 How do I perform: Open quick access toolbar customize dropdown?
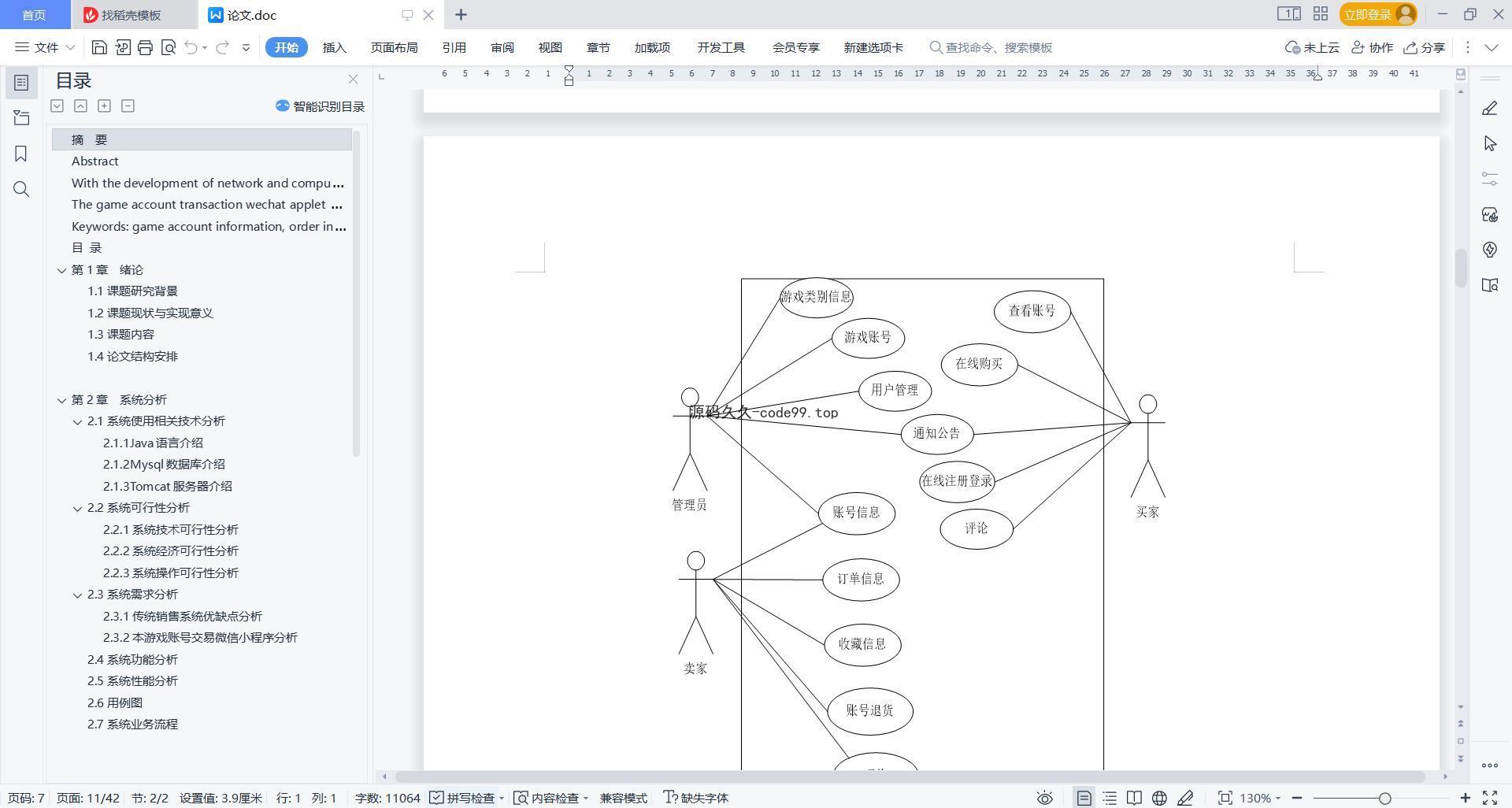click(246, 47)
